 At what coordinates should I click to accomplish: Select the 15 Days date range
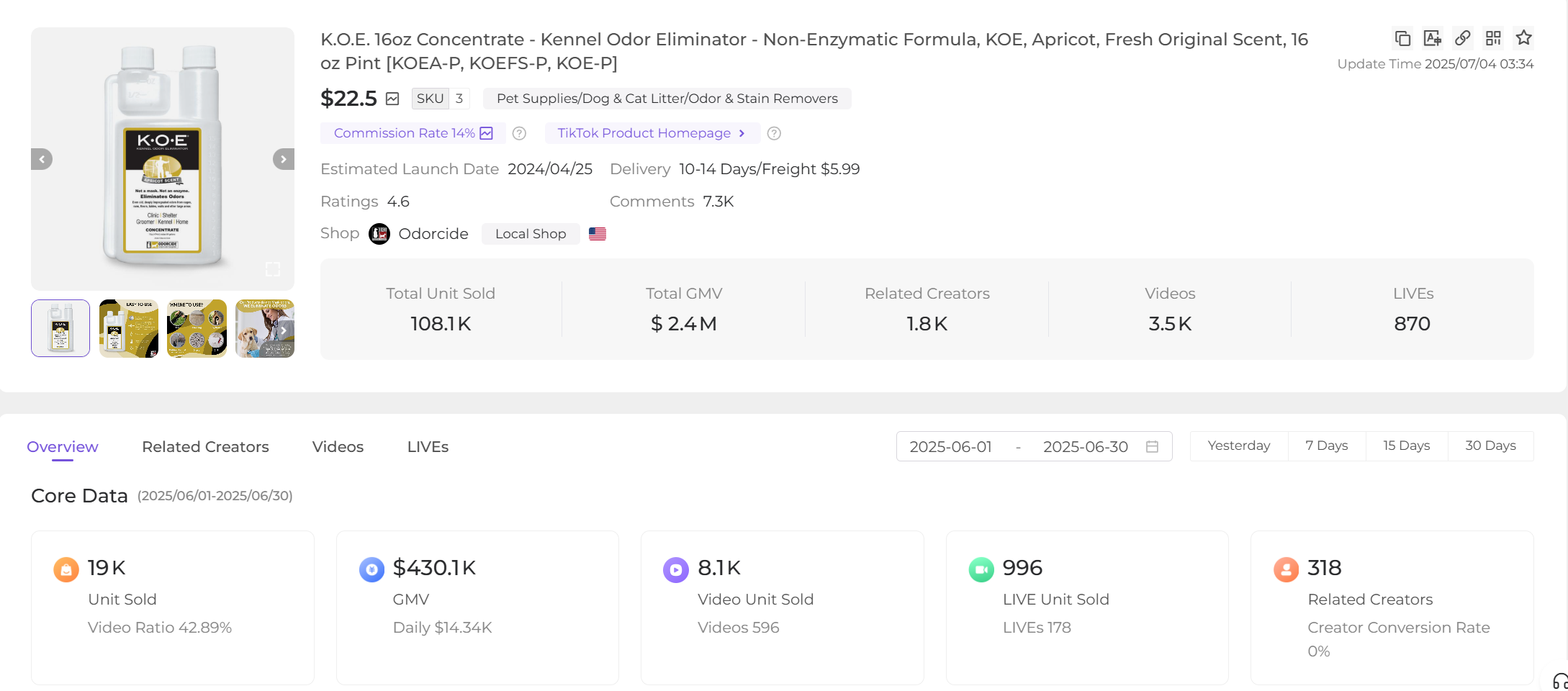point(1406,446)
